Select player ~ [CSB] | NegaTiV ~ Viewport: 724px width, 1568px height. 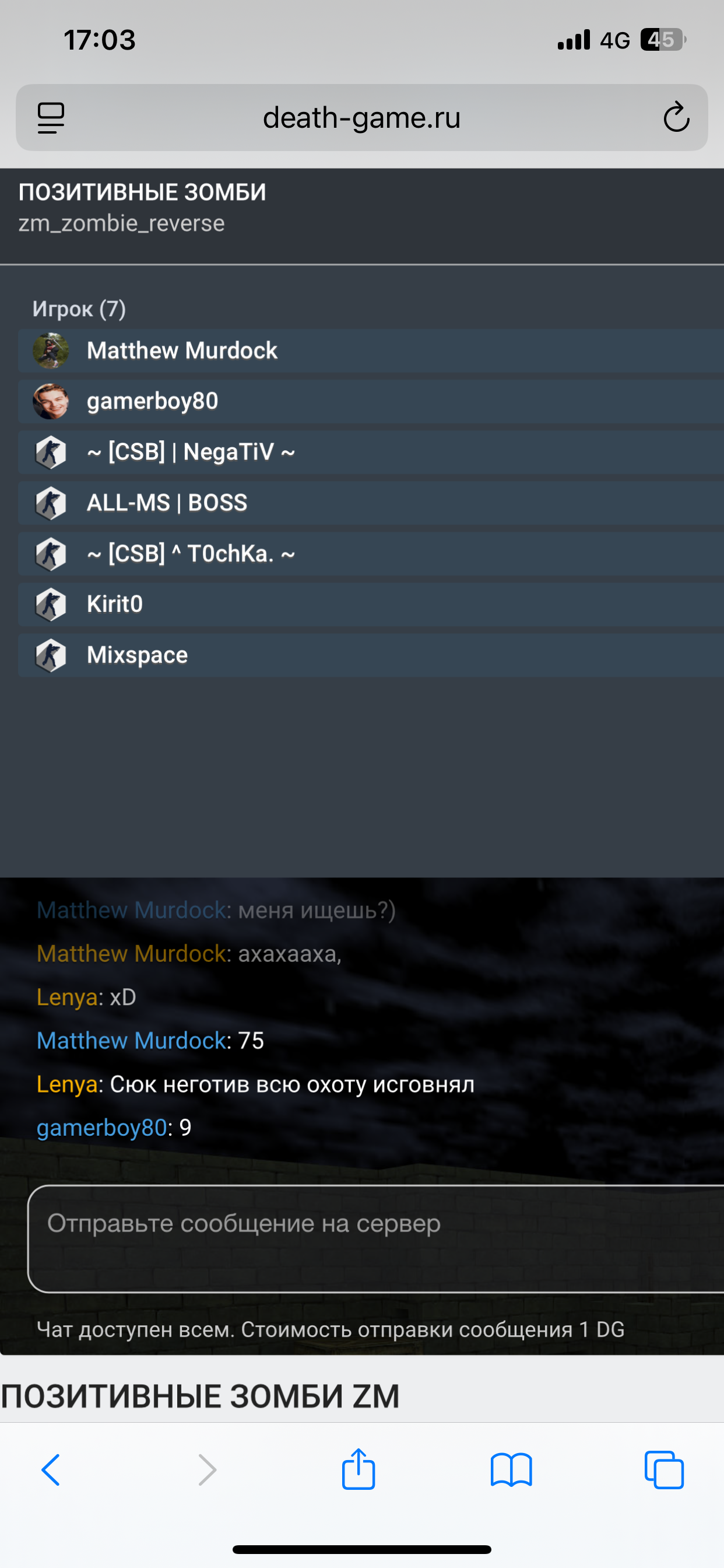[x=371, y=452]
